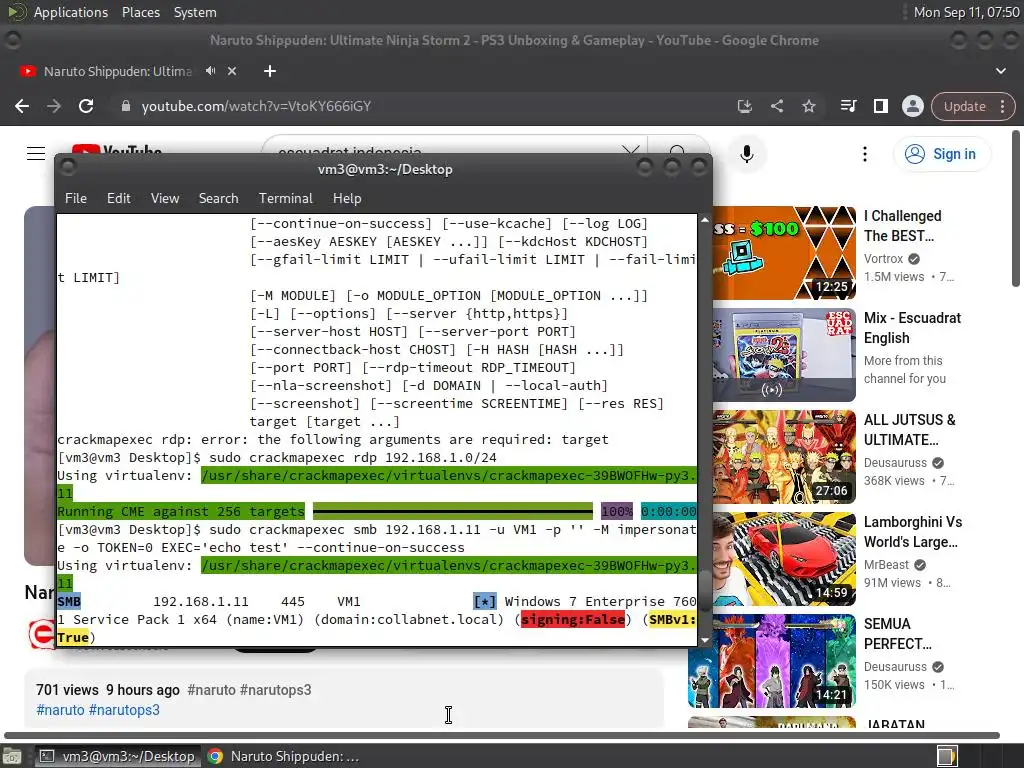The width and height of the screenshot is (1024, 768).
Task: Mute the tab's audio speaker icon
Action: tap(210, 71)
